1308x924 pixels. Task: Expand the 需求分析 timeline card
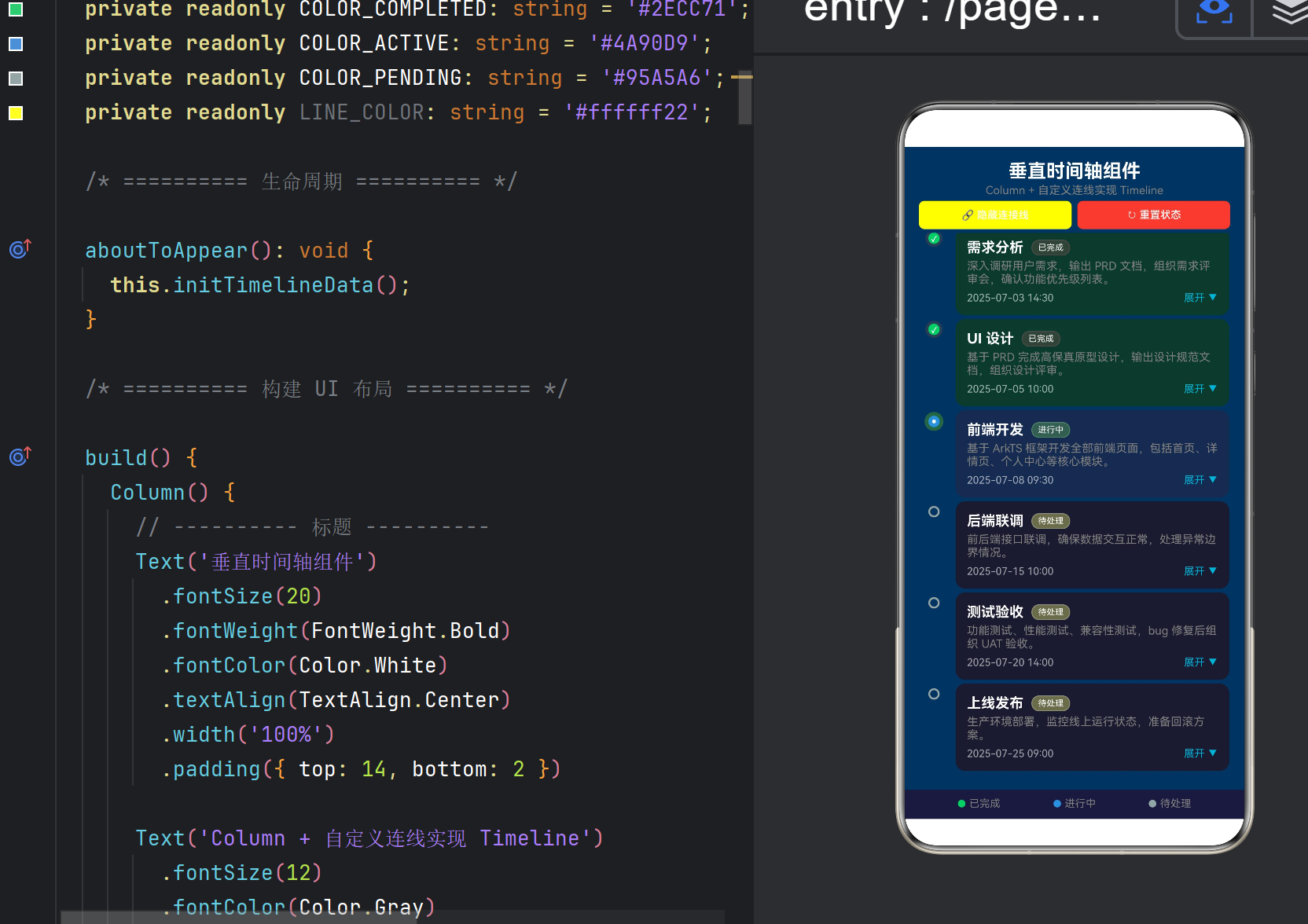1200,298
